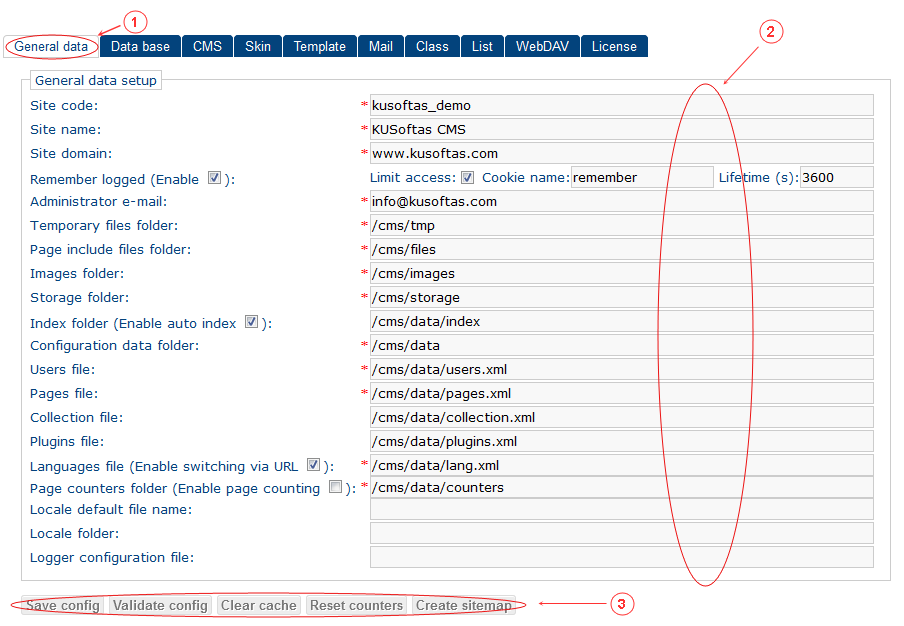
Task: Click the 'General data setup' legend text
Action: [96, 81]
